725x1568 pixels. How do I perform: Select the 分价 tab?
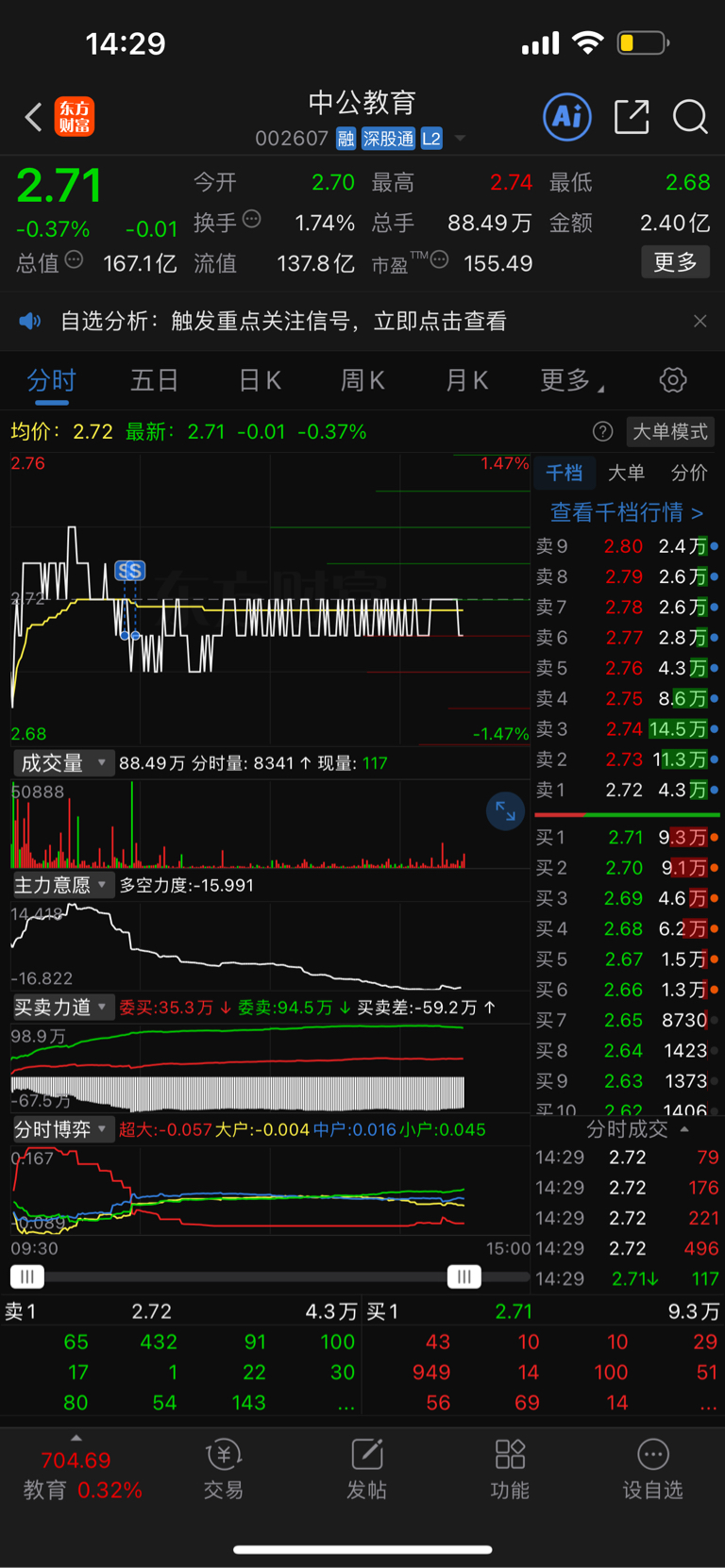click(689, 473)
